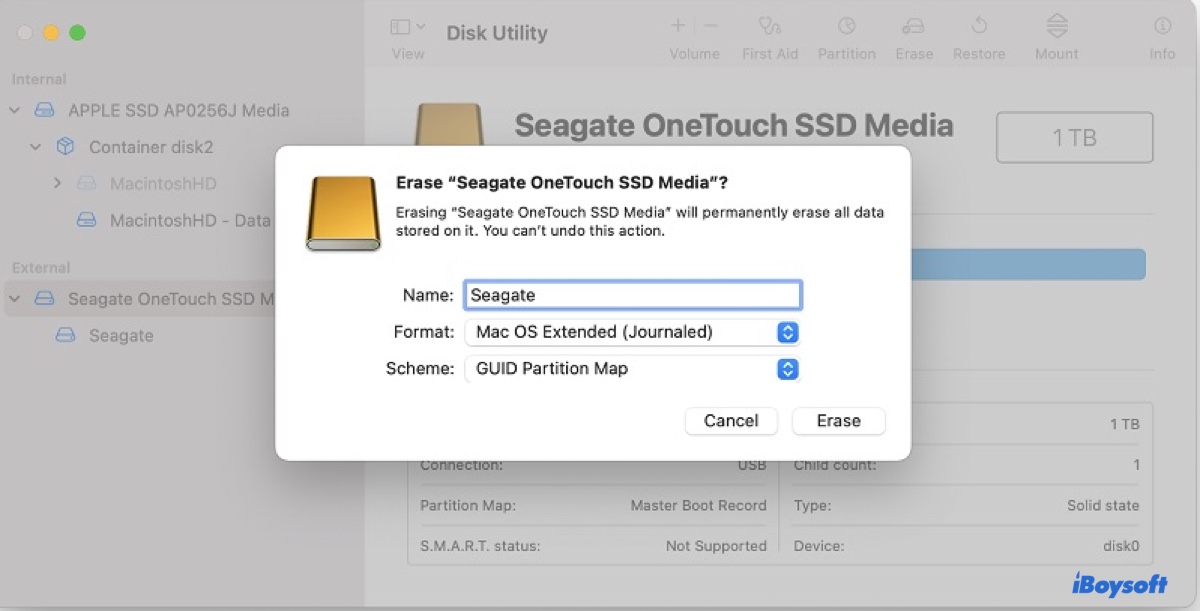Screen dimensions: 1200x611
Task: Expand the MacintoshHD volume chevron
Action: [57, 184]
